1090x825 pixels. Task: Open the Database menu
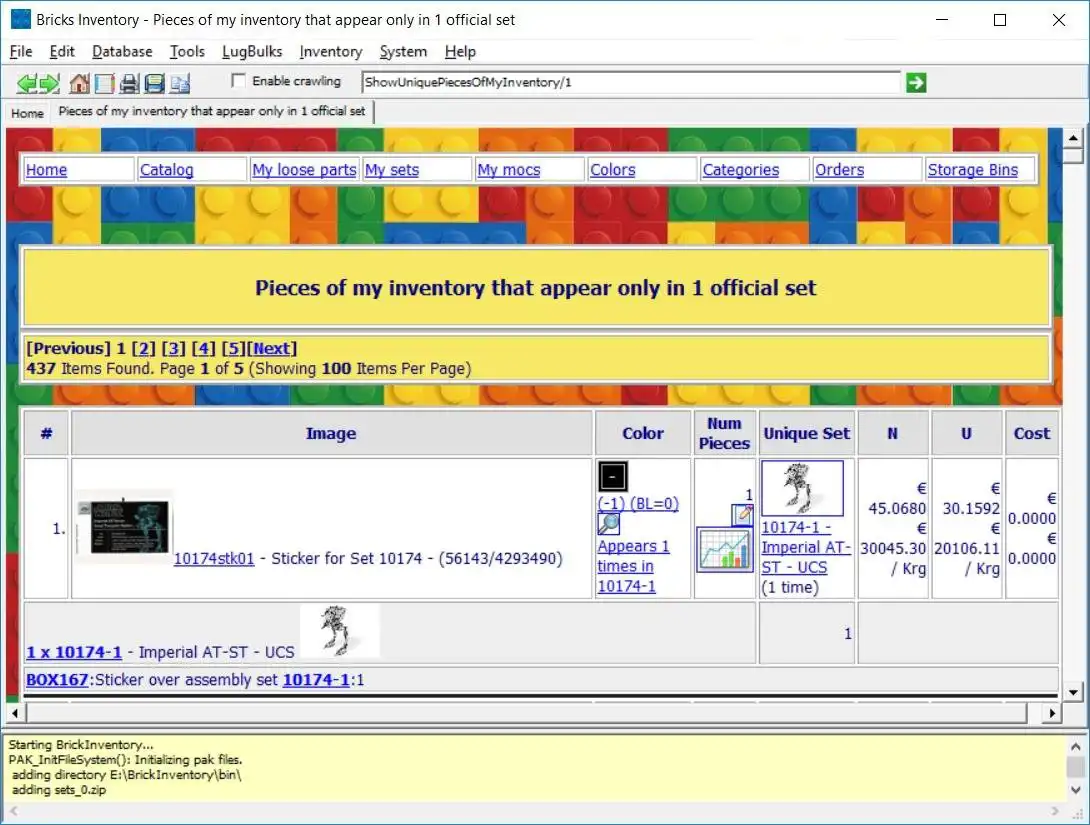[x=122, y=51]
